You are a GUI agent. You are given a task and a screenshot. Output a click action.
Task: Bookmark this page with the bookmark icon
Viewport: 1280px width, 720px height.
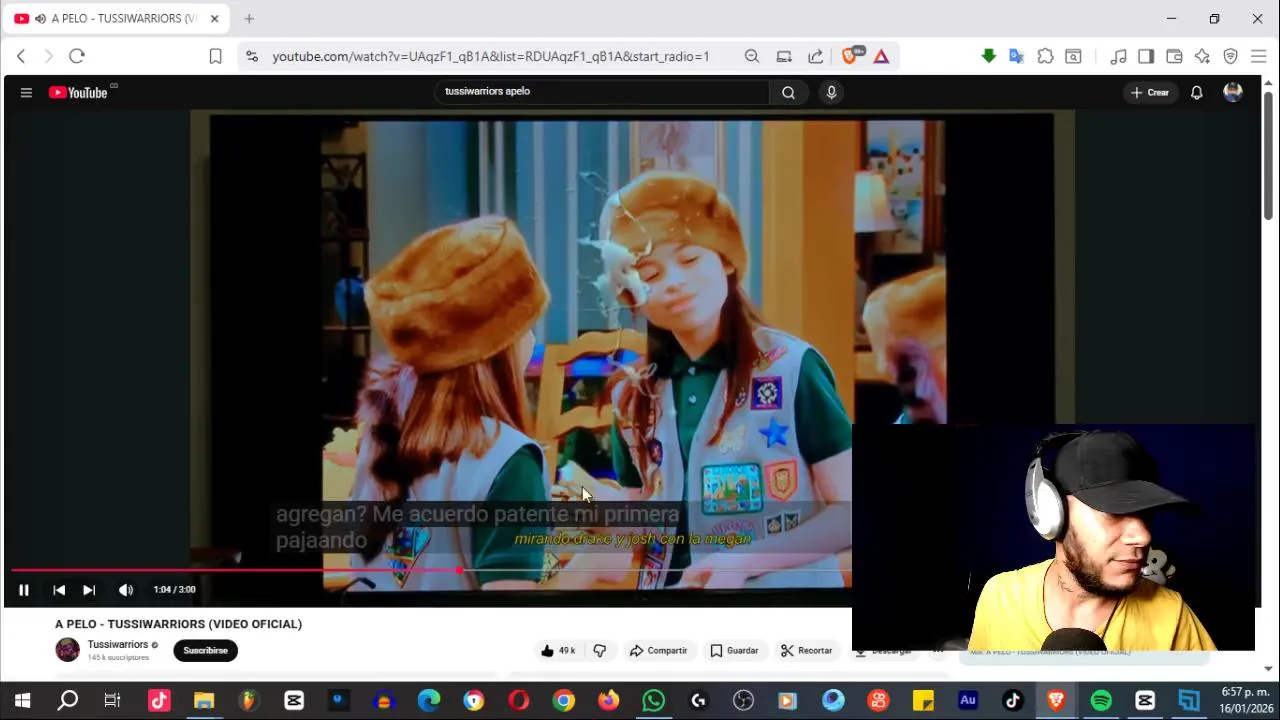coord(215,56)
